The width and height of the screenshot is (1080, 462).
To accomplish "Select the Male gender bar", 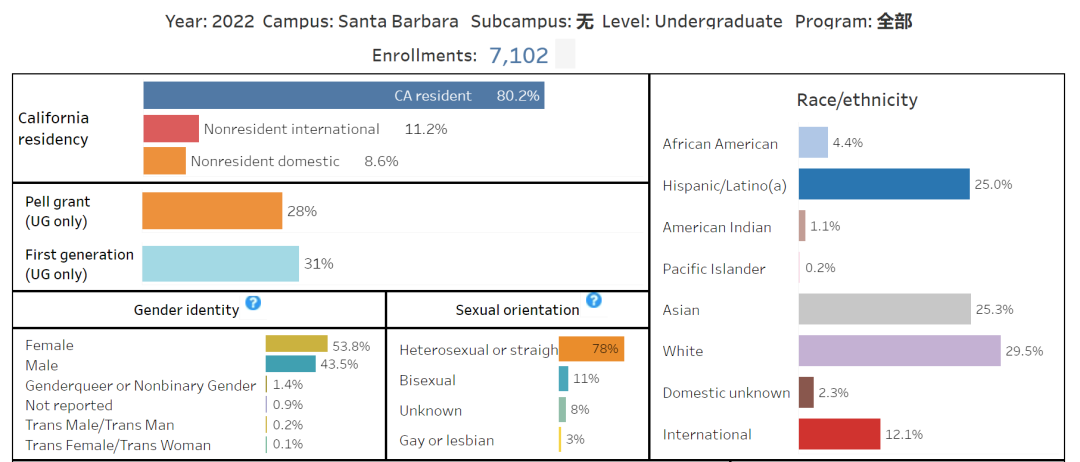I will [291, 364].
